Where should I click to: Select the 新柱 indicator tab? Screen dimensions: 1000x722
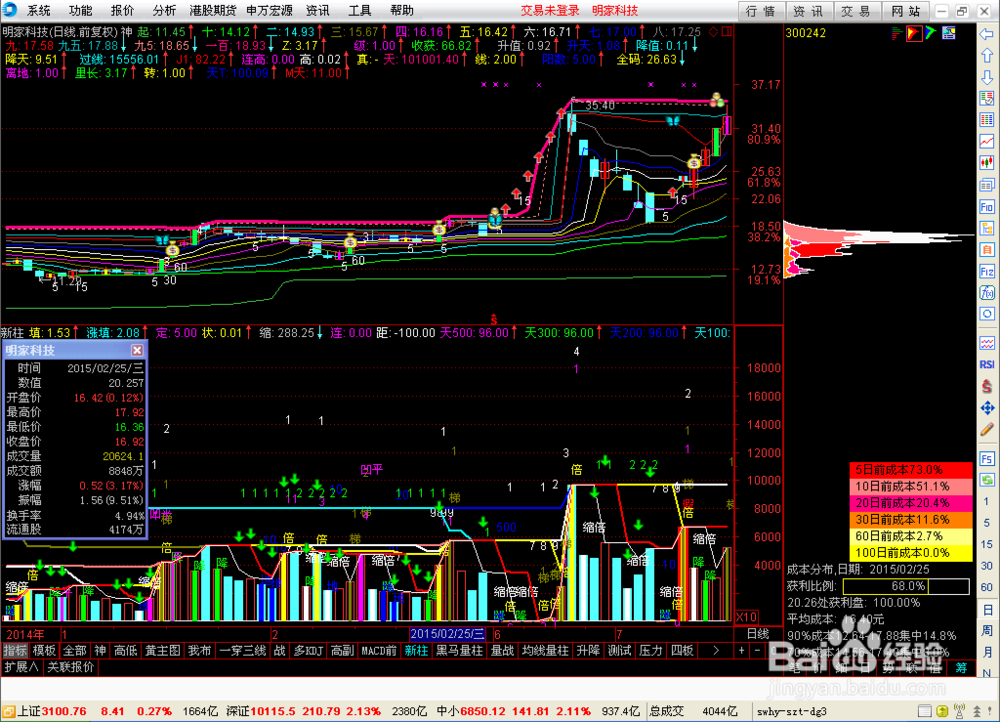(416, 651)
